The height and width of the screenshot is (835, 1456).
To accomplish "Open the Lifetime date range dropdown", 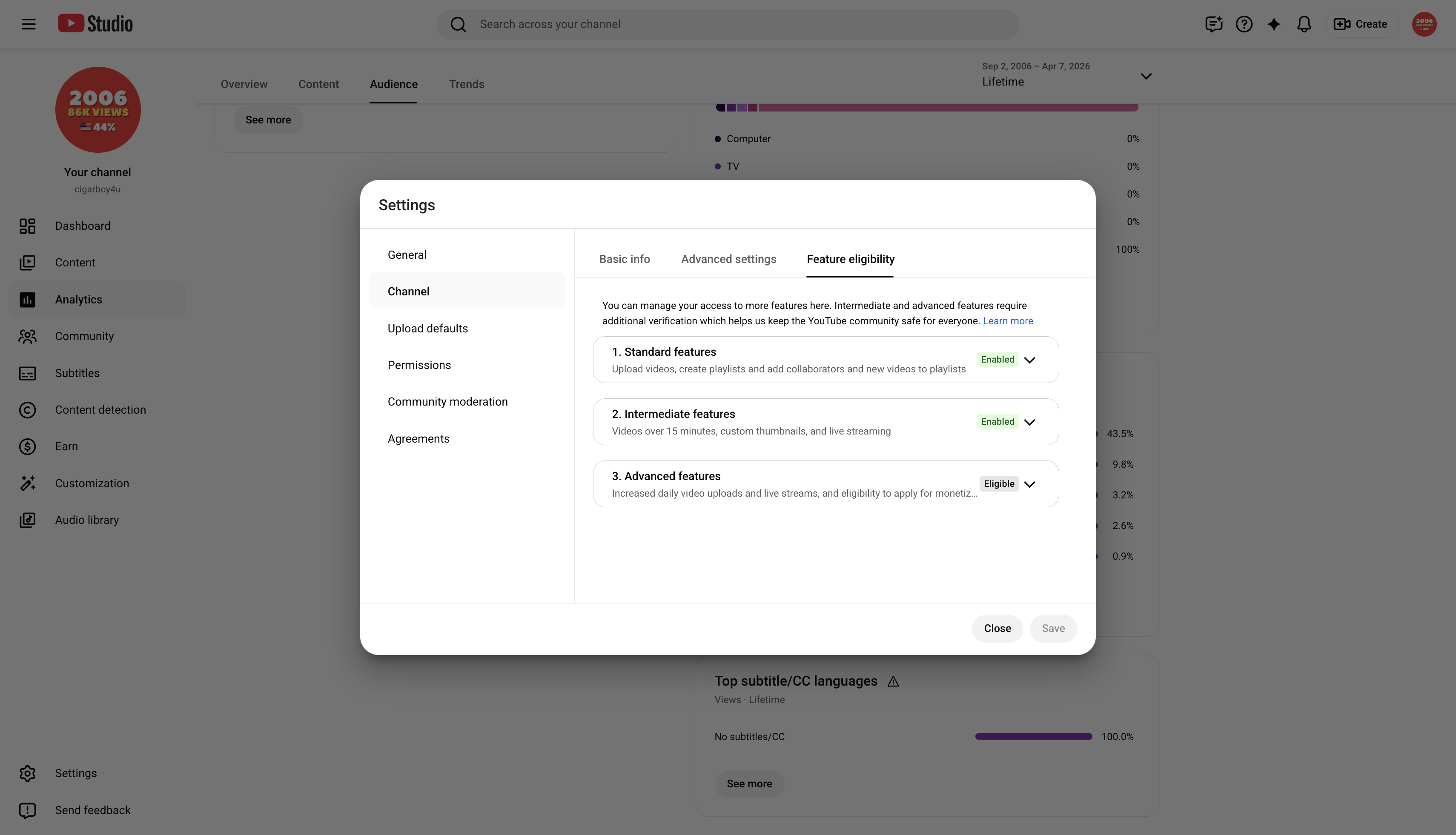I will (1066, 75).
